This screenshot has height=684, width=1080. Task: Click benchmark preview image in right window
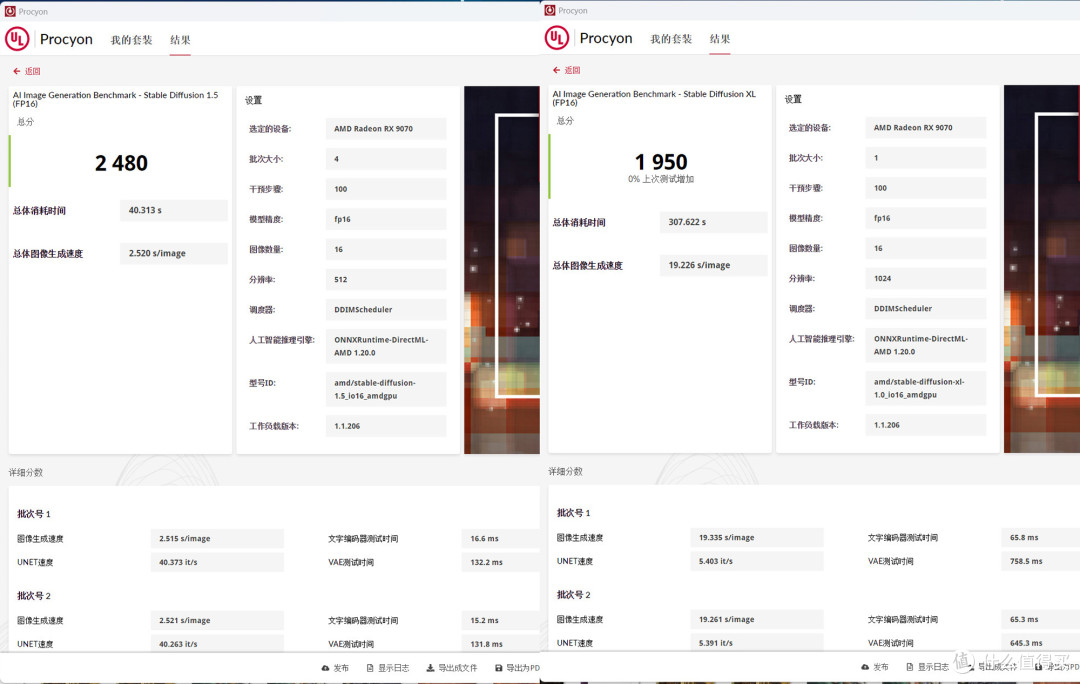(x=1041, y=269)
